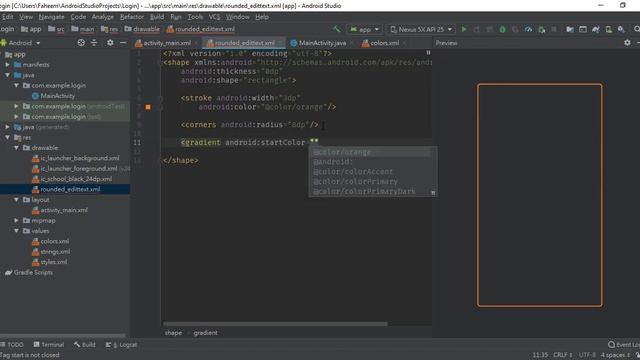Collapse the res folder
The width and height of the screenshot is (640, 360).
click(8, 138)
